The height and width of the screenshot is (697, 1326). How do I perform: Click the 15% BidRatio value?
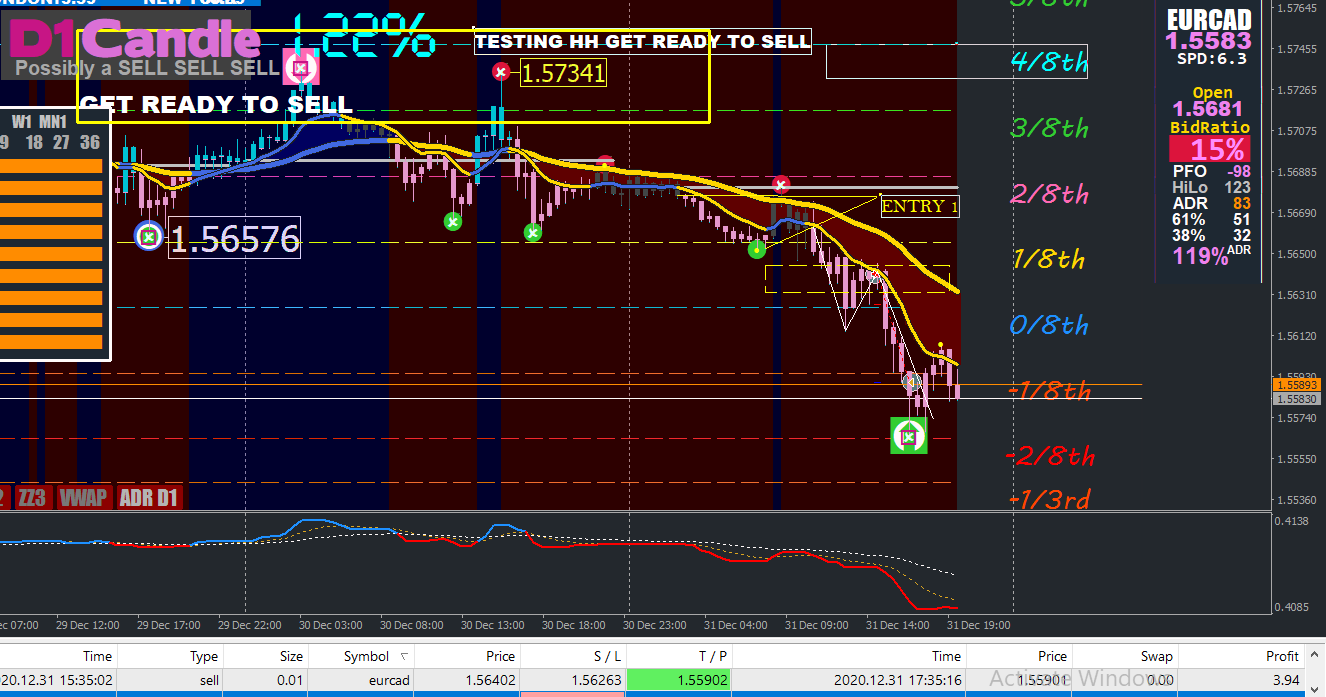point(1210,150)
